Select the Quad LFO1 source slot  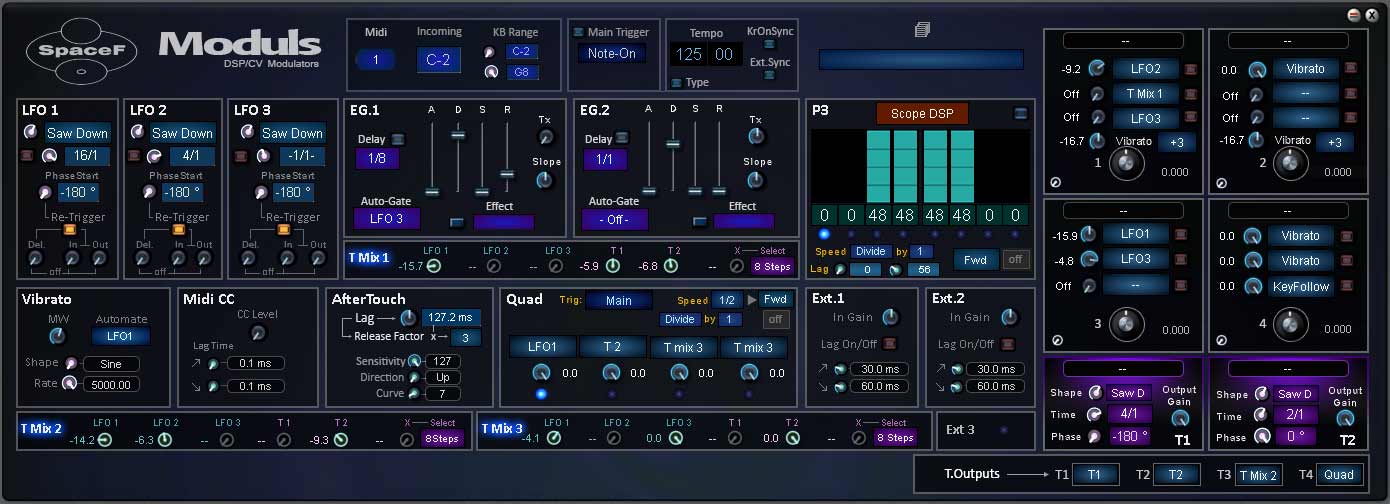[542, 347]
